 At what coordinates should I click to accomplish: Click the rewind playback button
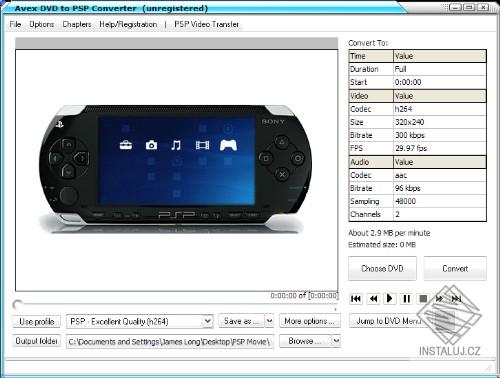click(373, 298)
